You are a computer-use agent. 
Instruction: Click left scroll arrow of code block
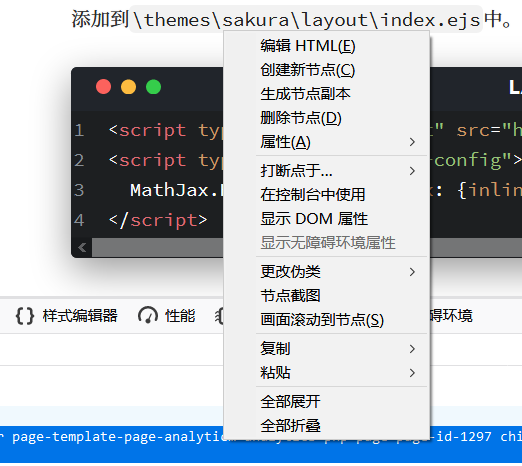pos(82,248)
